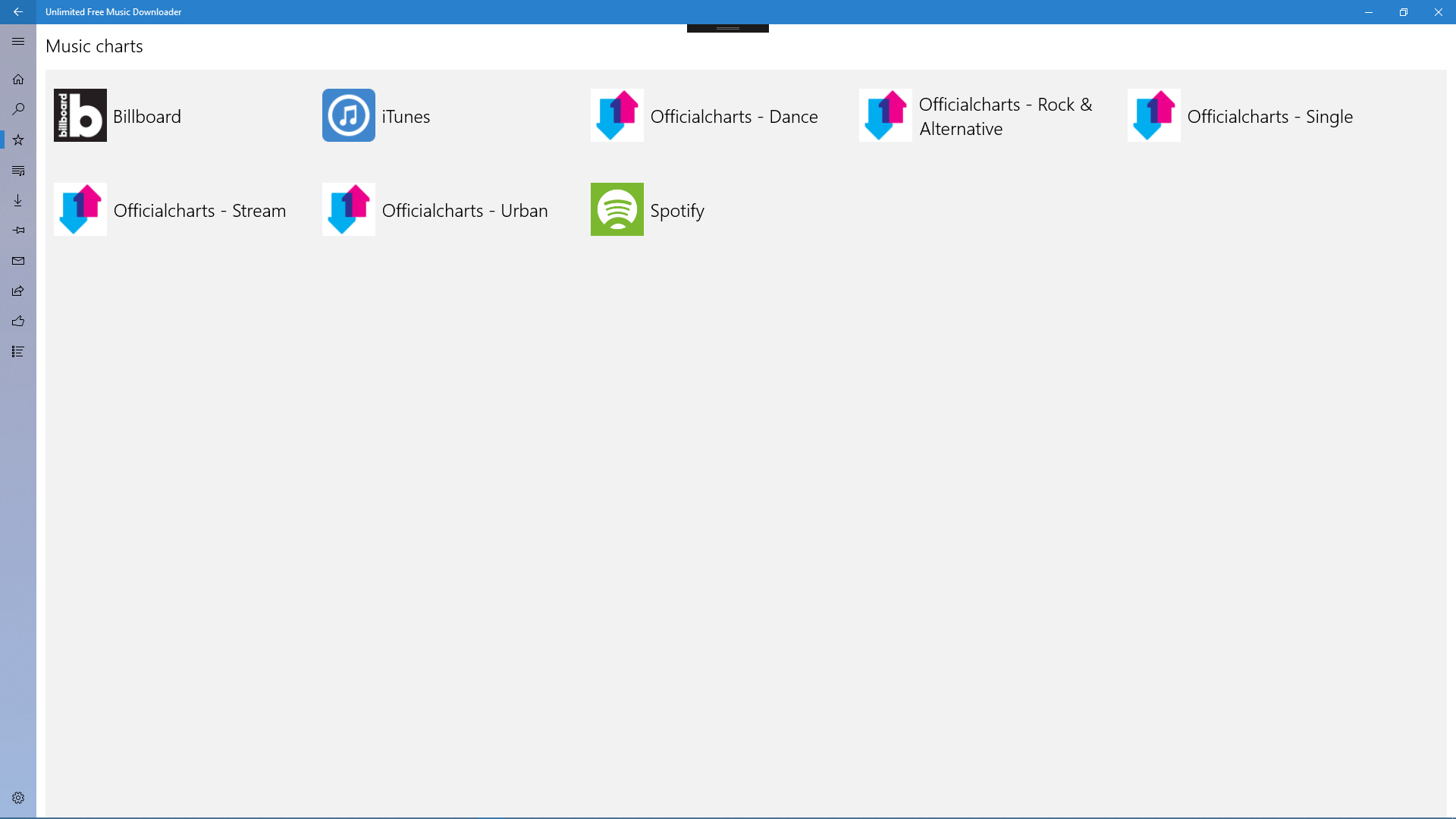
Task: Open the Playlists icon in sidebar
Action: [18, 170]
